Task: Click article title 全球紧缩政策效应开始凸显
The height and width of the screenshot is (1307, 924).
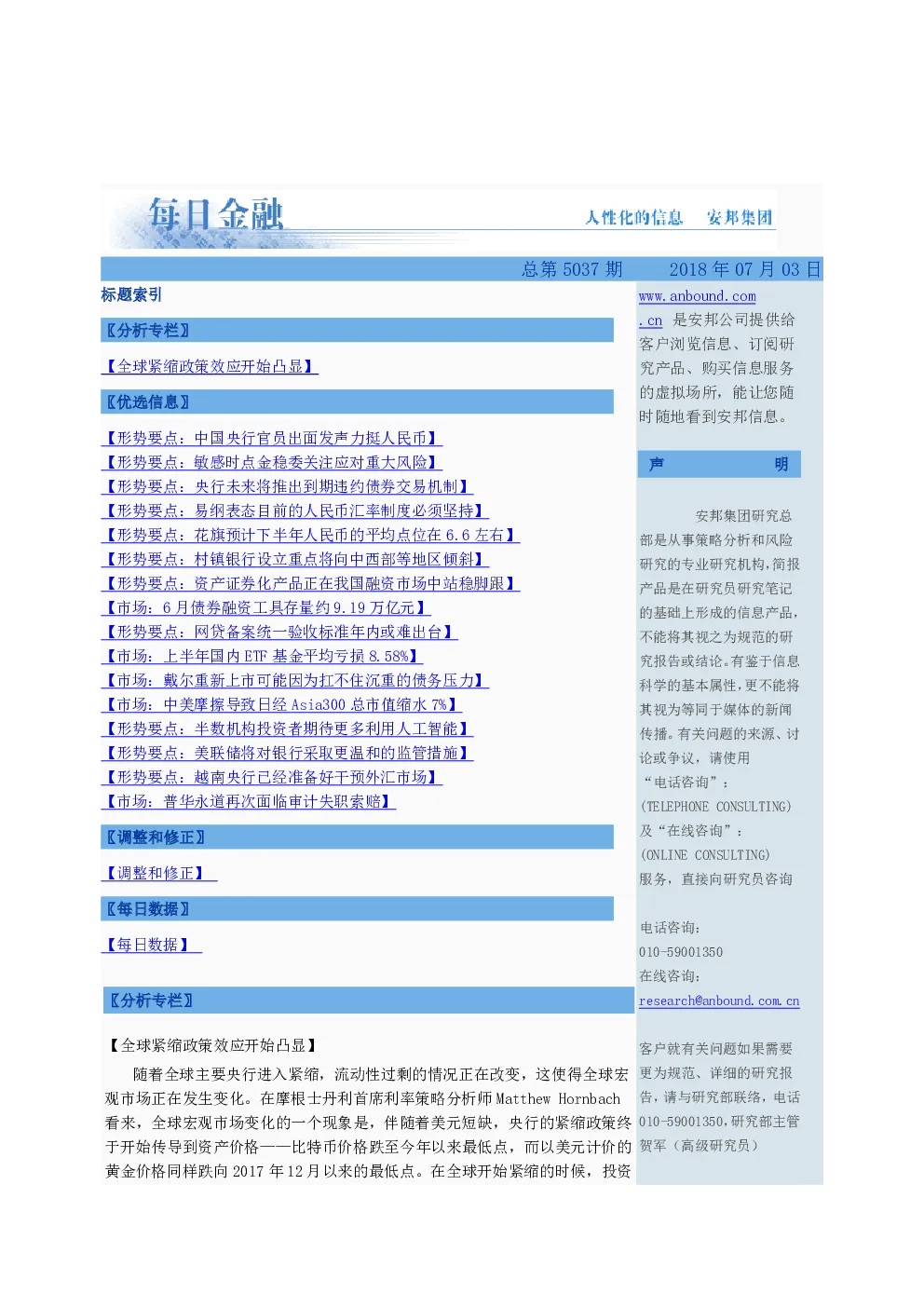Action: tap(211, 1045)
